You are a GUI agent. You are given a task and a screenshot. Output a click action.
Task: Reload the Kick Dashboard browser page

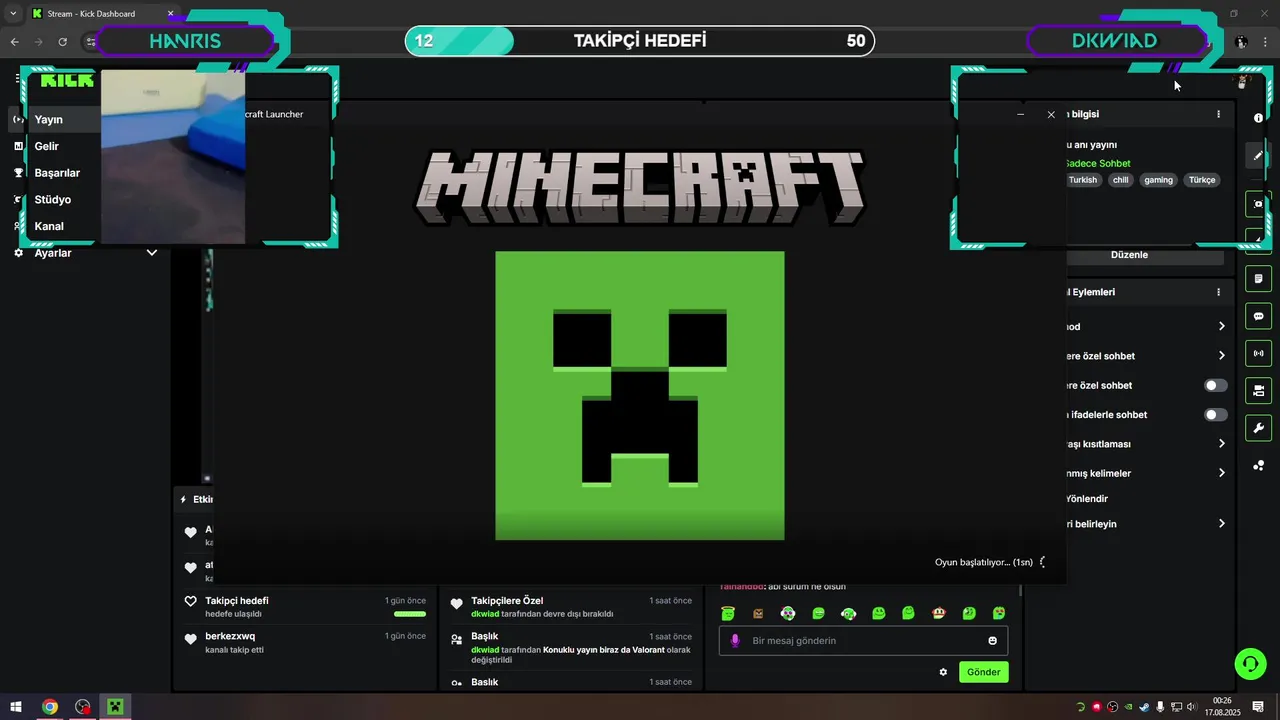(x=63, y=42)
